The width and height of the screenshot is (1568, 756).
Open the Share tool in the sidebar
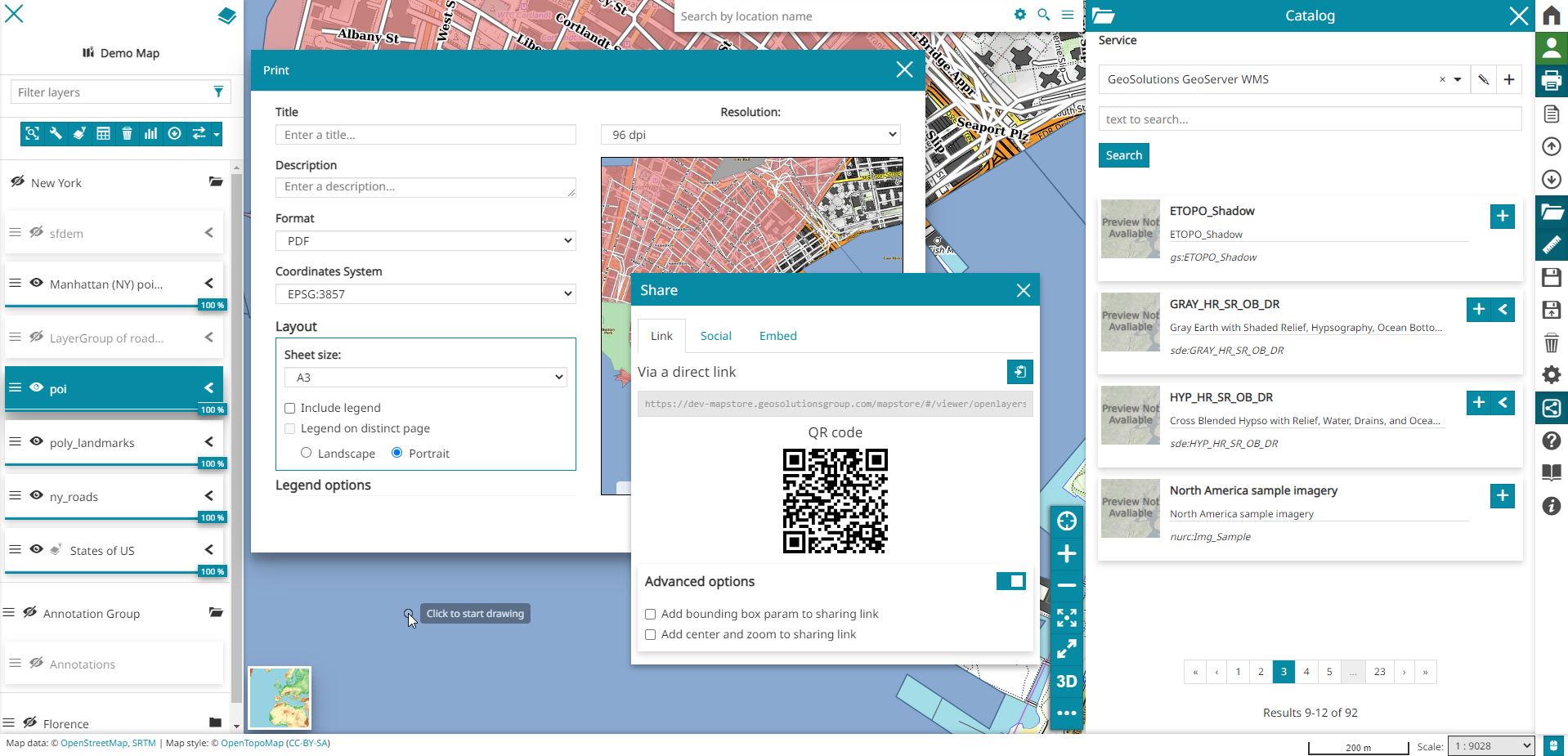[x=1552, y=408]
